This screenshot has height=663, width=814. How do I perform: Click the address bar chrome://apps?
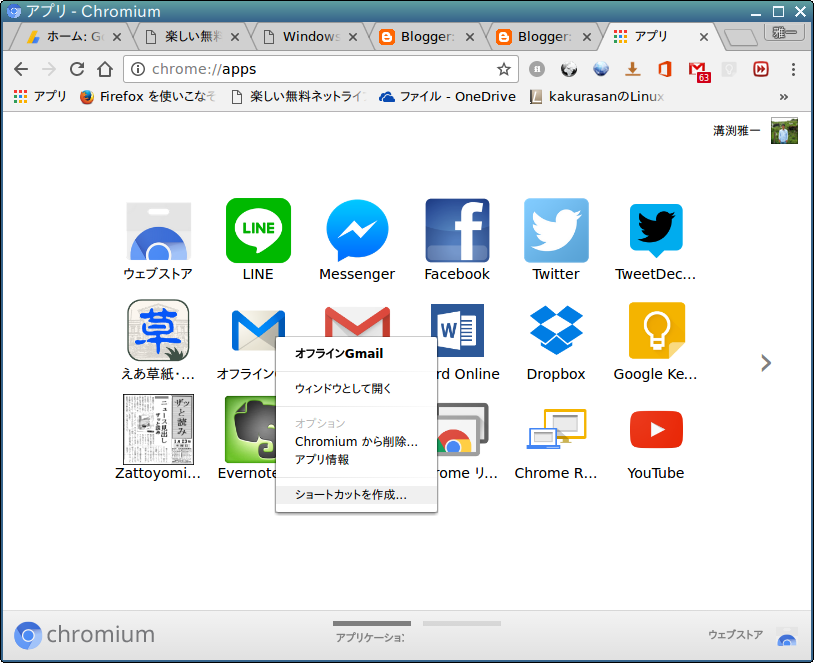(x=322, y=69)
